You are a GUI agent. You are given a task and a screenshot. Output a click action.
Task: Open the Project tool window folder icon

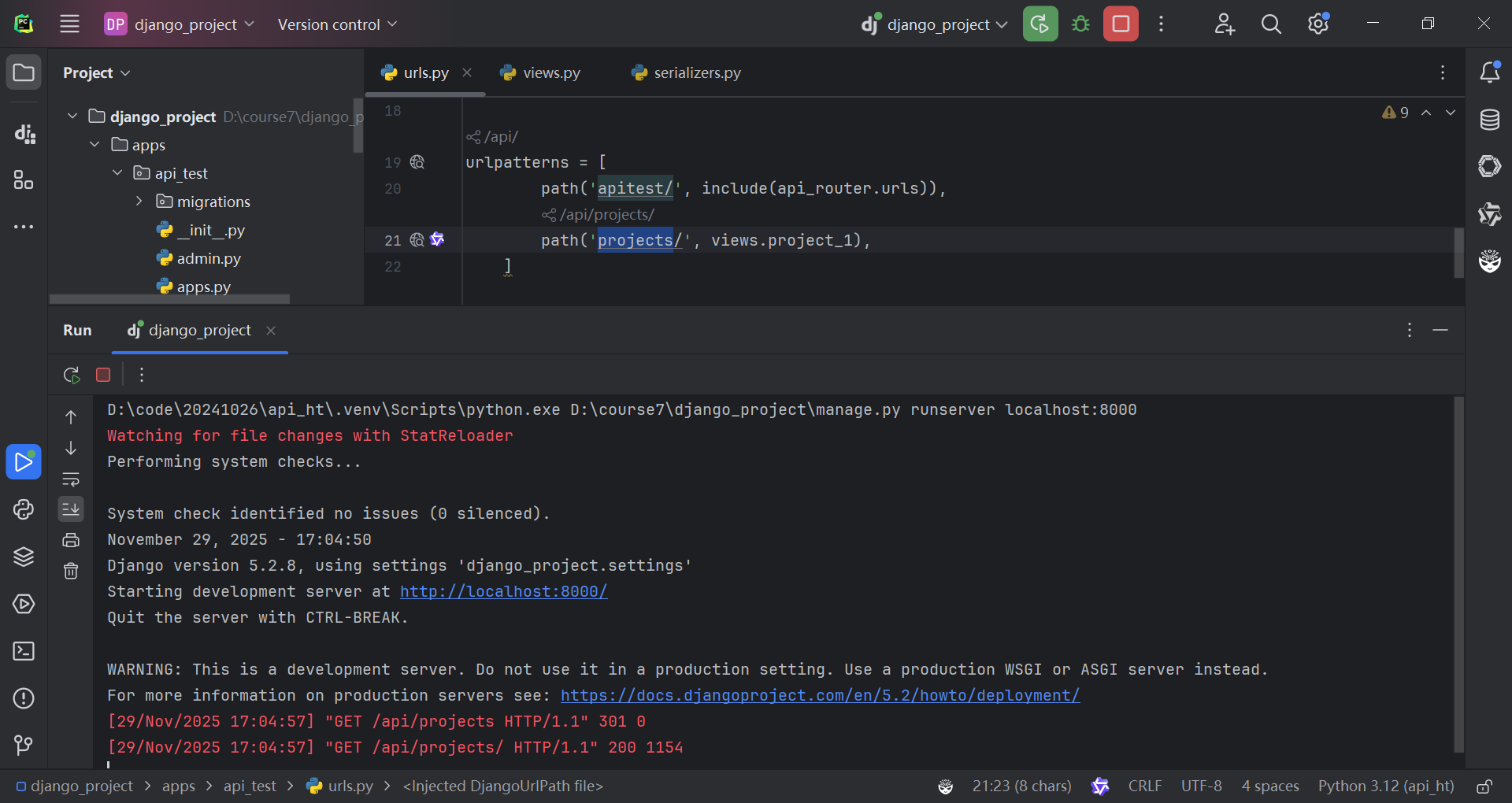click(x=24, y=73)
